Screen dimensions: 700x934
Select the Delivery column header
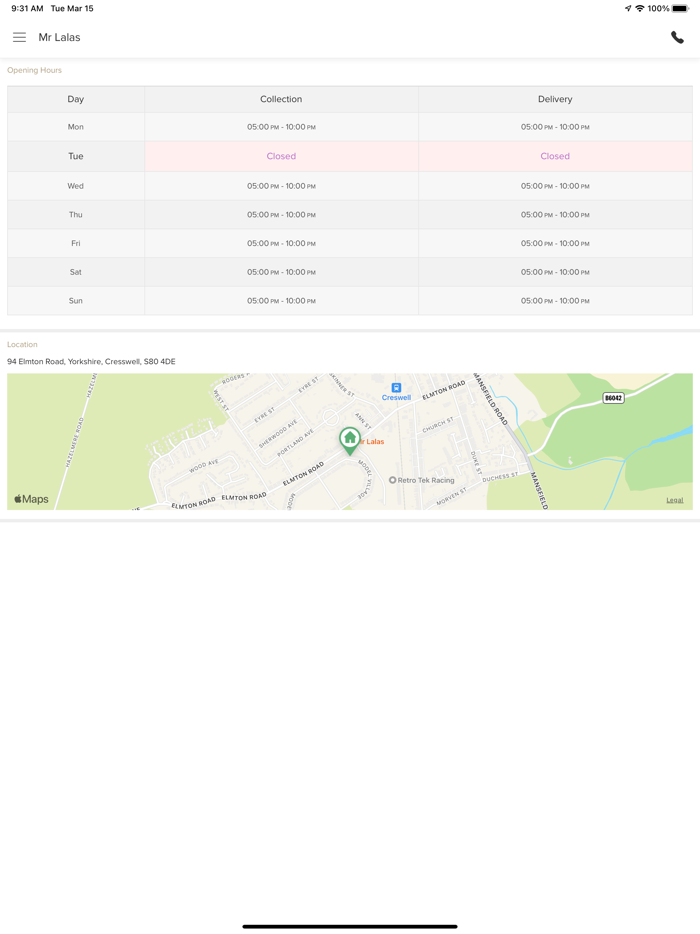point(555,99)
